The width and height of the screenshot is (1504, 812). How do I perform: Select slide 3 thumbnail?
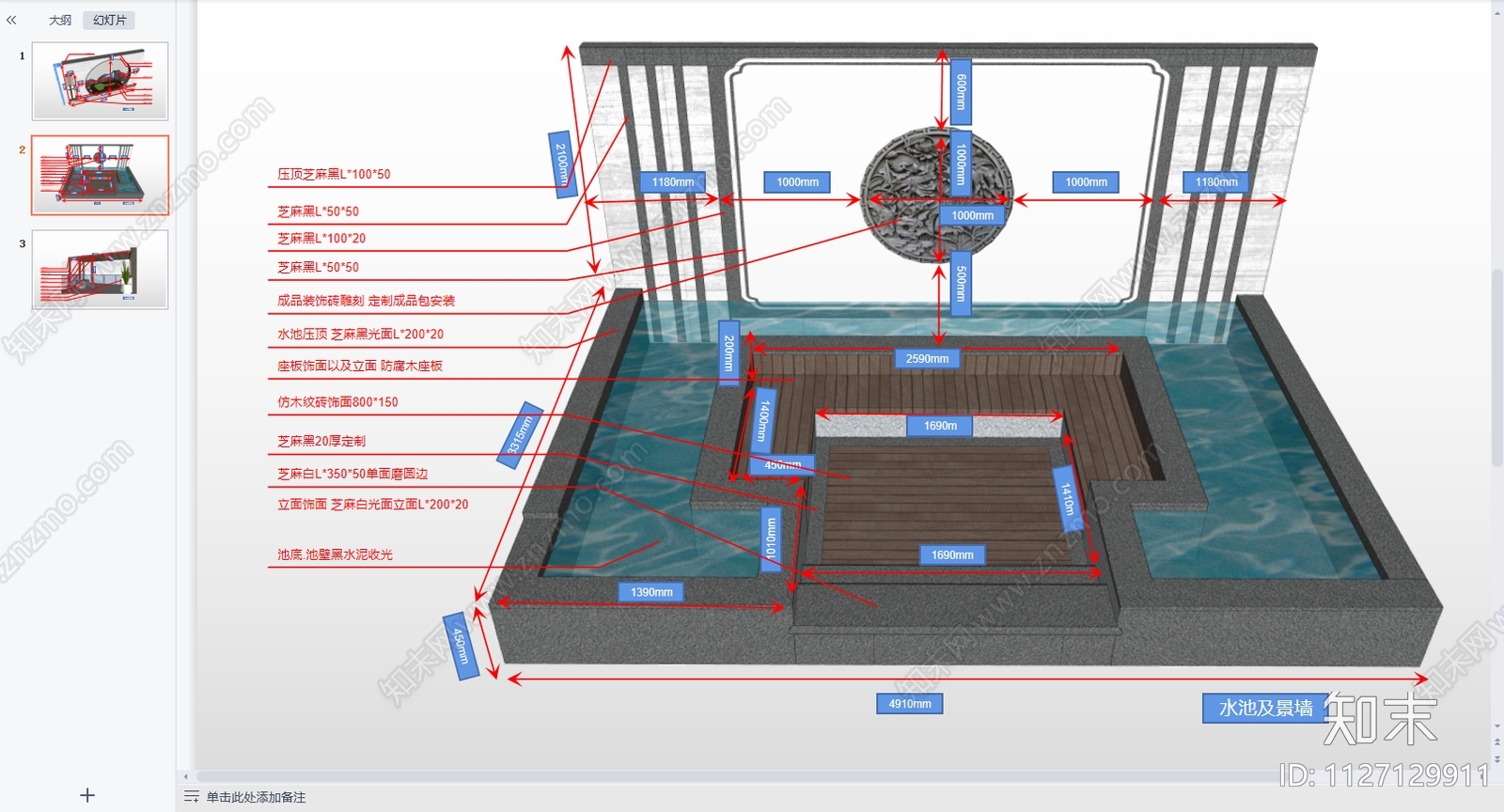[100, 270]
